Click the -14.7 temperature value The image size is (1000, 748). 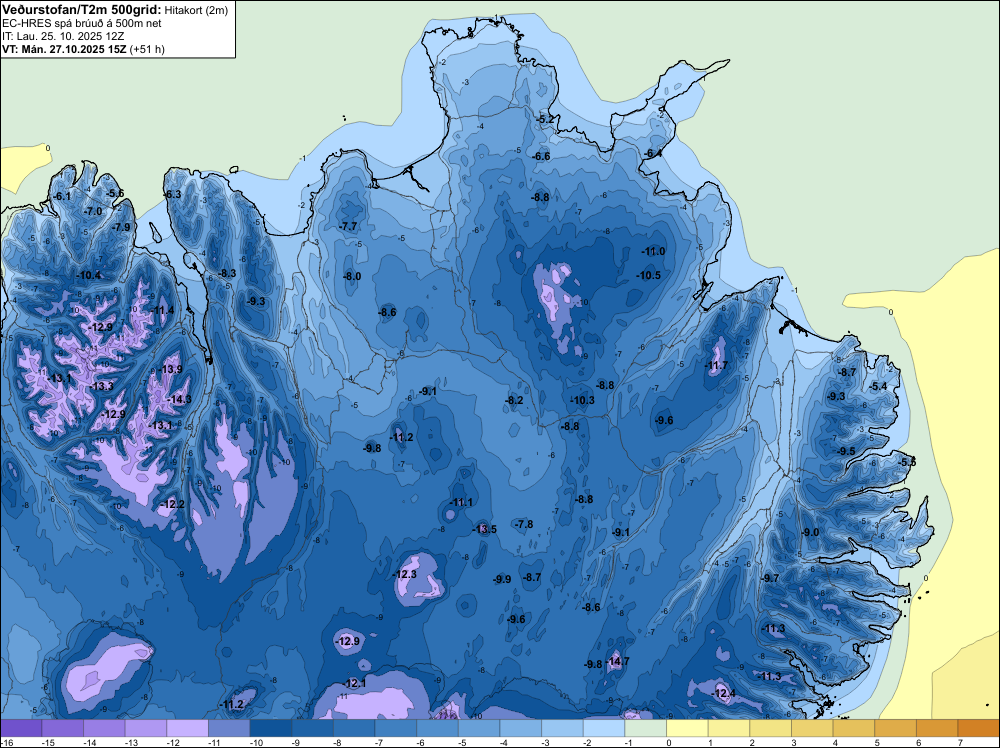617,661
